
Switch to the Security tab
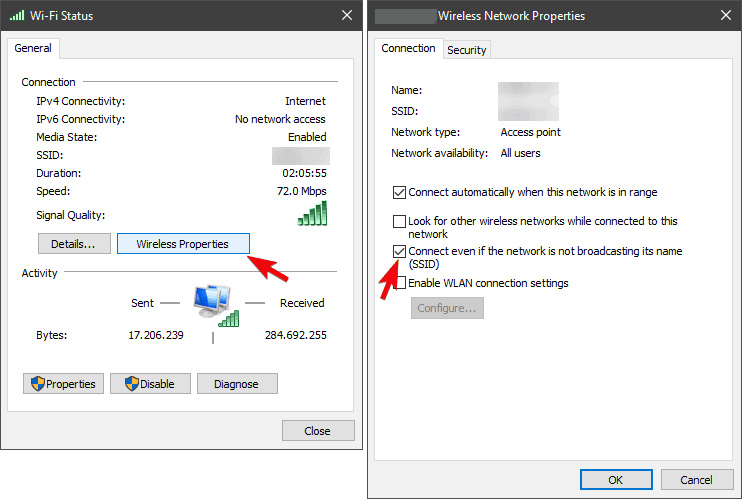[467, 50]
